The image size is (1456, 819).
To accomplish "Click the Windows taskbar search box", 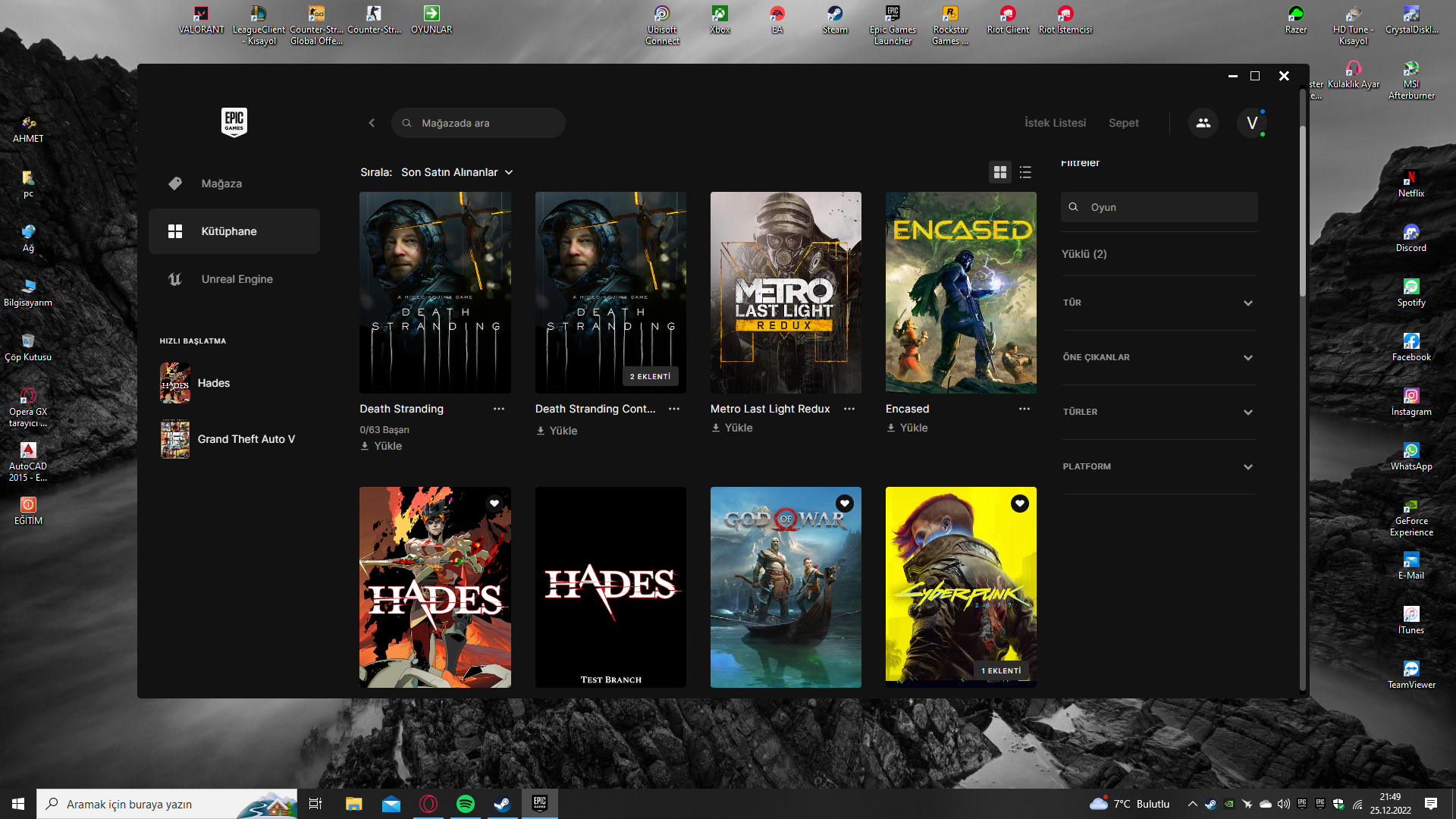I will (167, 804).
